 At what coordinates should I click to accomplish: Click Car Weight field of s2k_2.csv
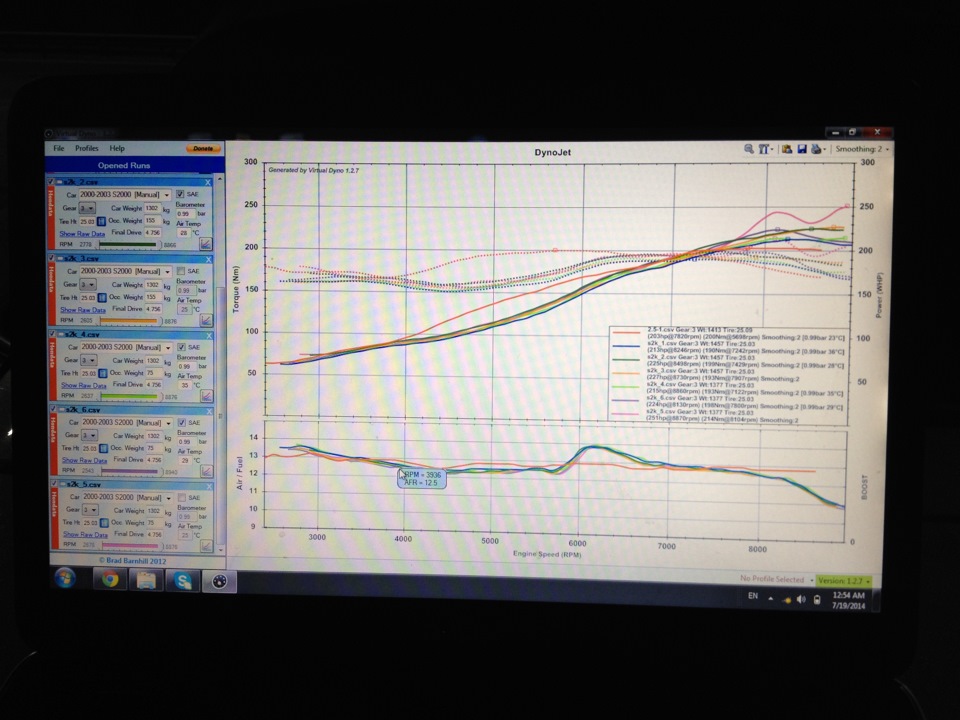(x=152, y=208)
